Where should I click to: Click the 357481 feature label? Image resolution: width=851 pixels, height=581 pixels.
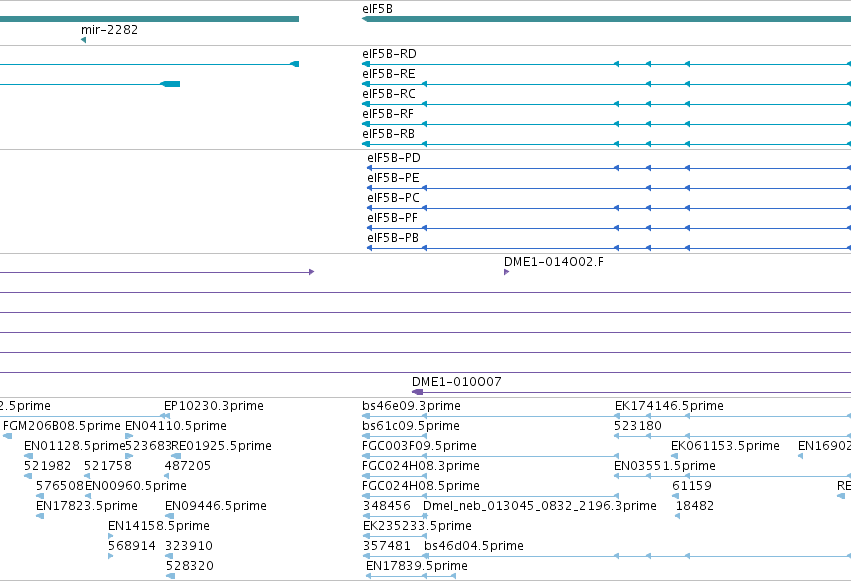[x=387, y=546]
